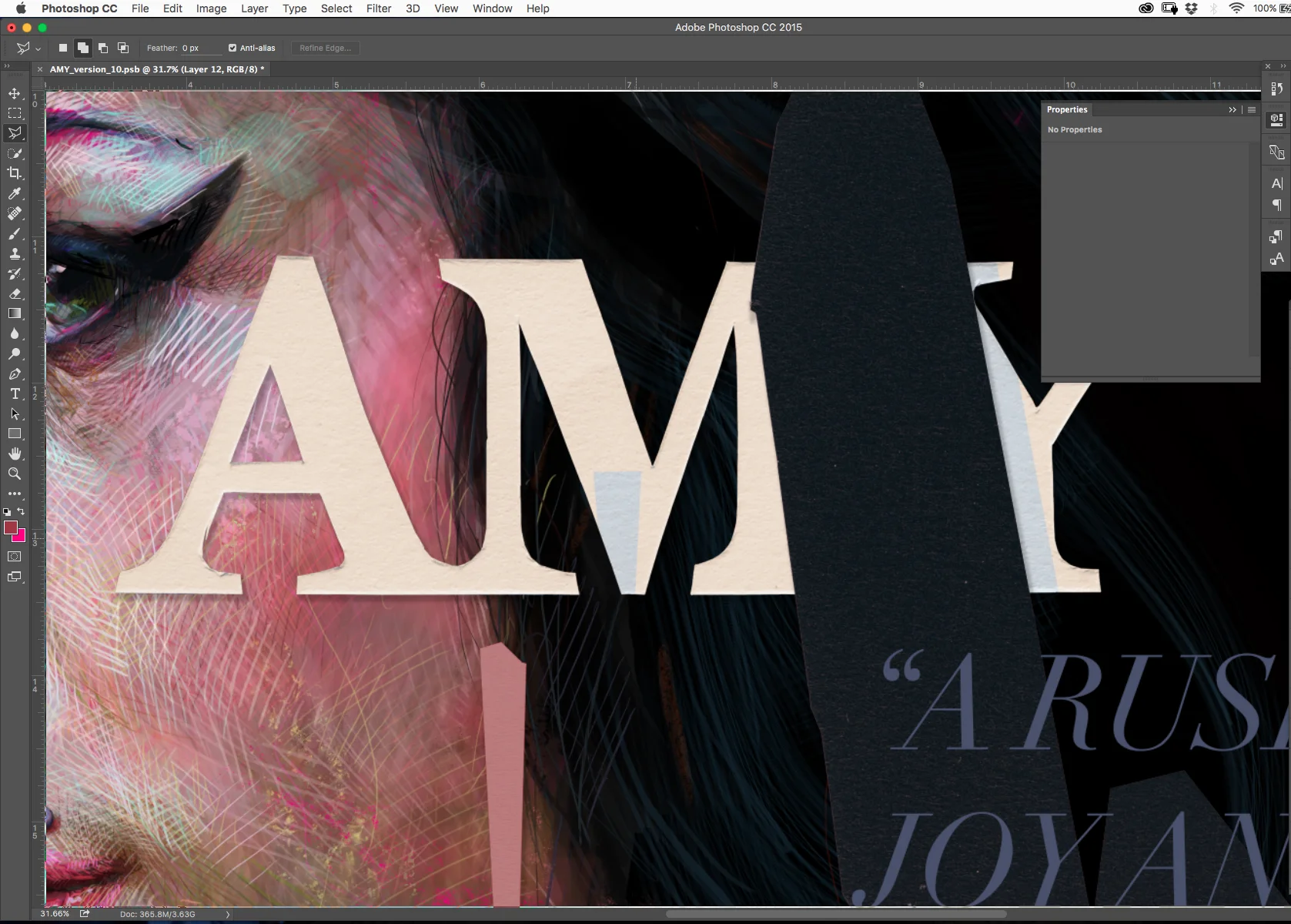Select the Rectangular Marquee tool

coord(15,113)
